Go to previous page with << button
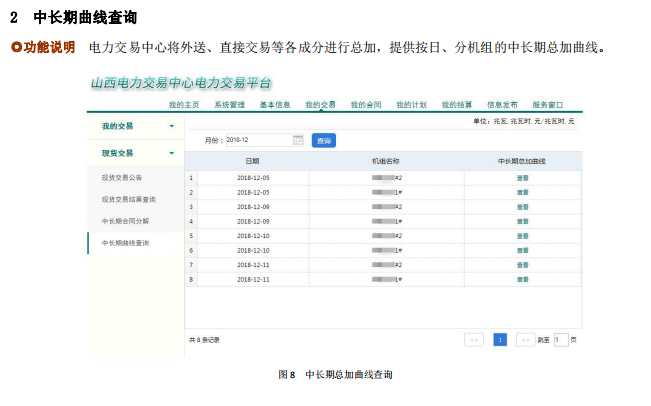Screen dimensions: 651x406 point(474,340)
